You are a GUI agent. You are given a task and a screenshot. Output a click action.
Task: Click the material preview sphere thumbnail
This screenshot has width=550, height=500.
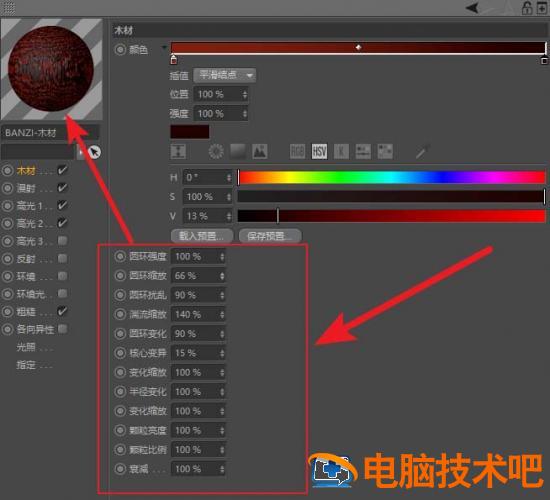tap(51, 69)
